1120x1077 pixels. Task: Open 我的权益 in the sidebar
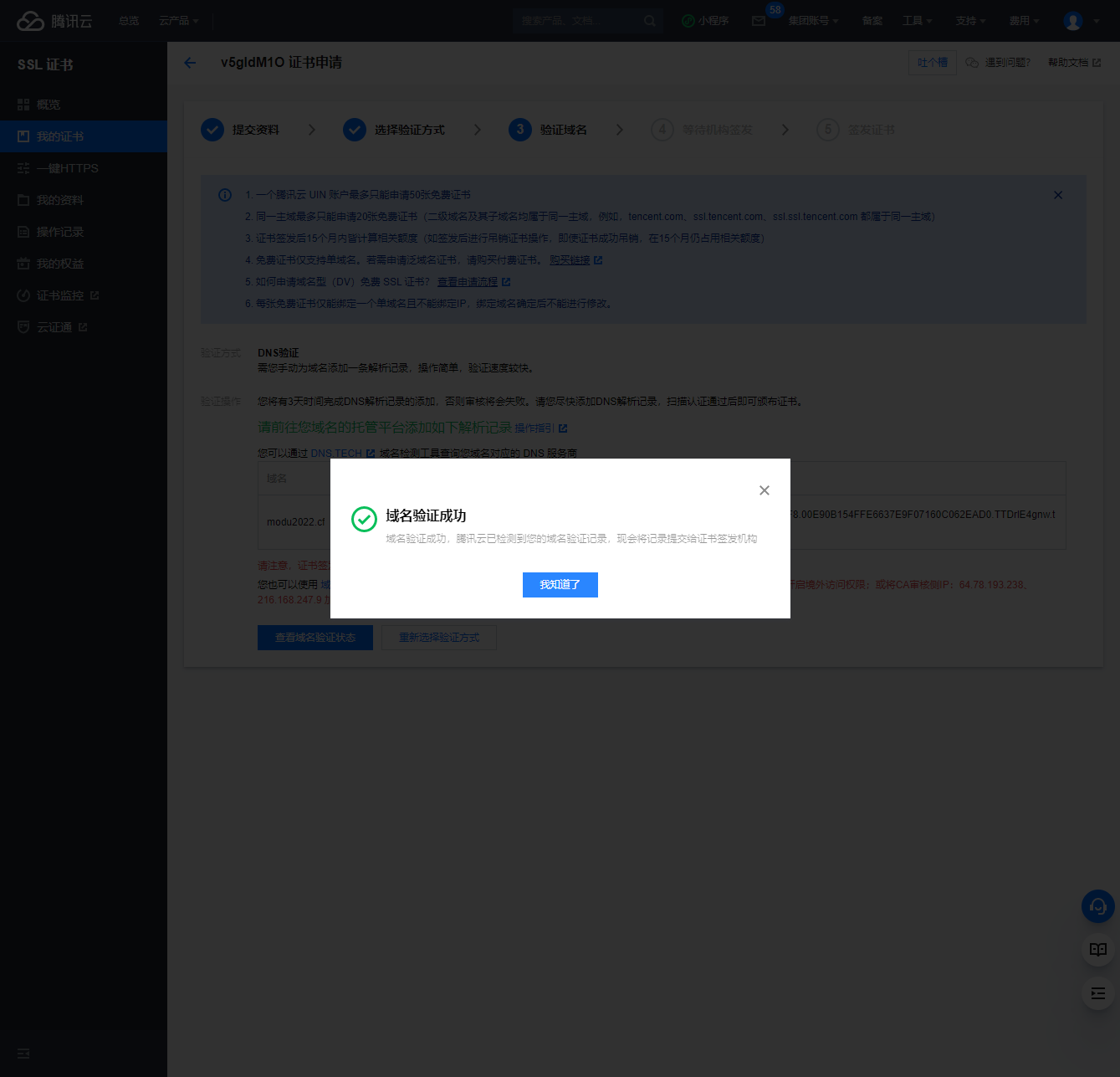(x=84, y=264)
